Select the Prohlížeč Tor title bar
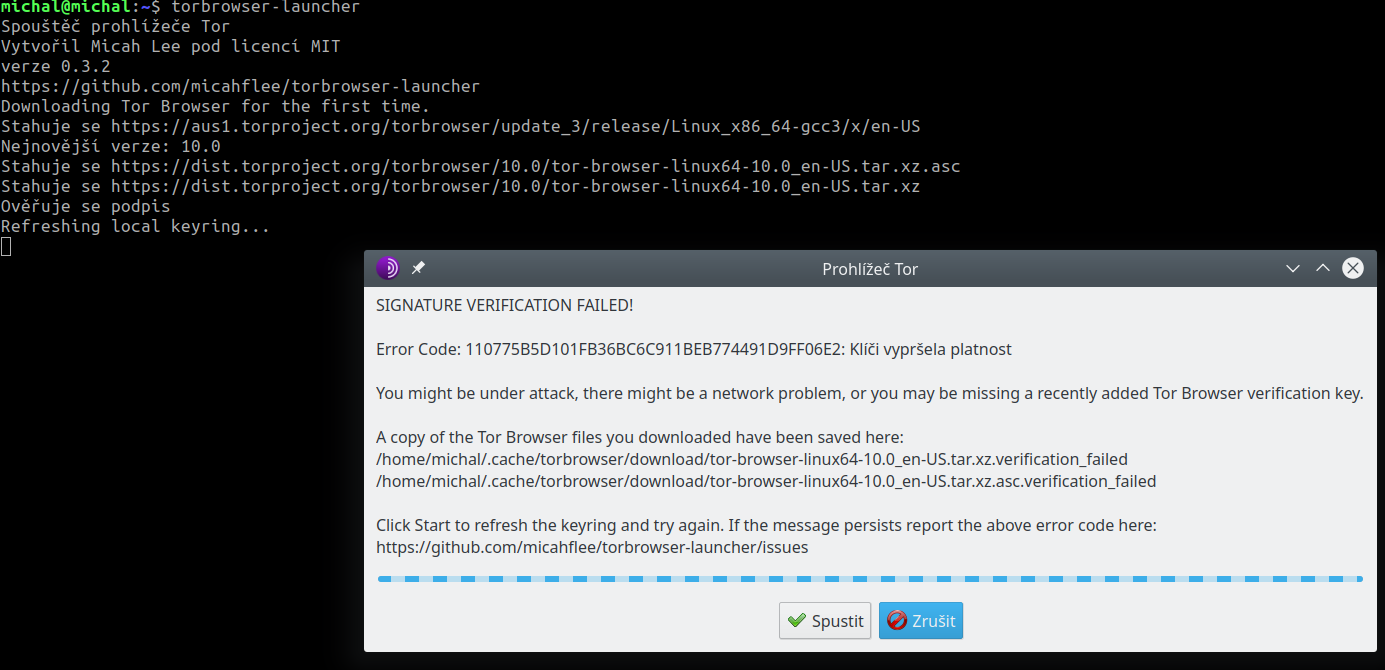 click(869, 268)
